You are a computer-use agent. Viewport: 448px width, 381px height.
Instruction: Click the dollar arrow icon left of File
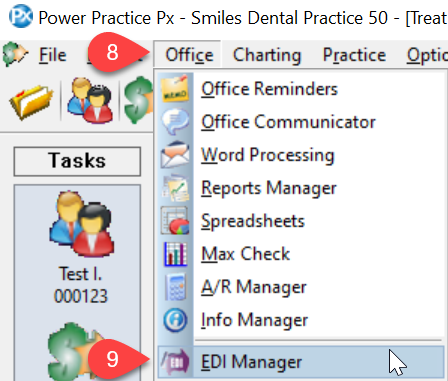tap(15, 54)
